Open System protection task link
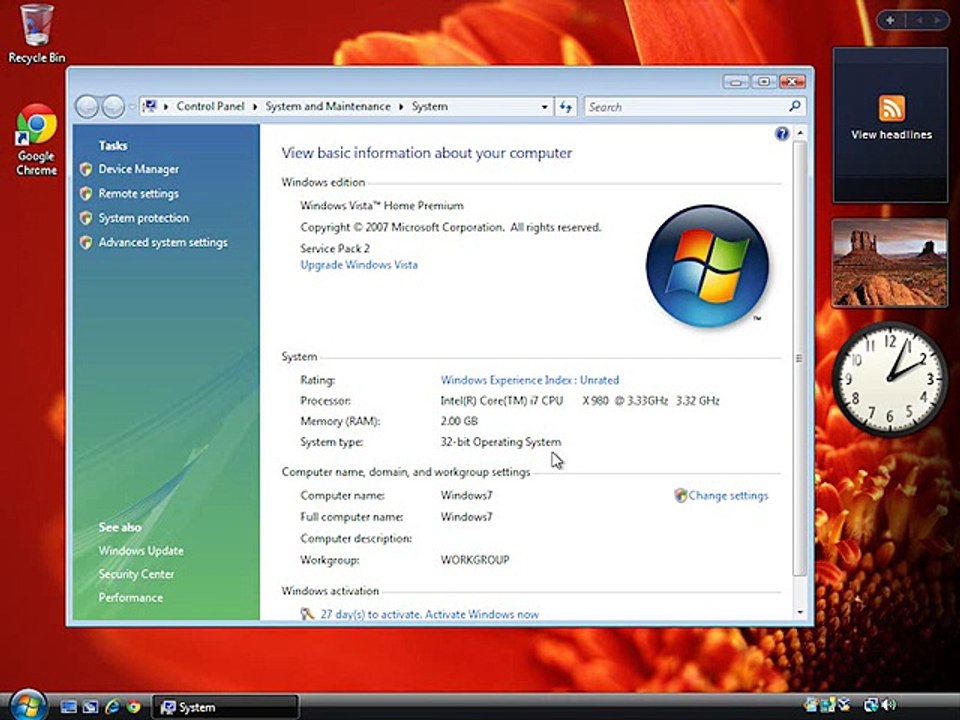This screenshot has height=720, width=960. click(x=143, y=218)
